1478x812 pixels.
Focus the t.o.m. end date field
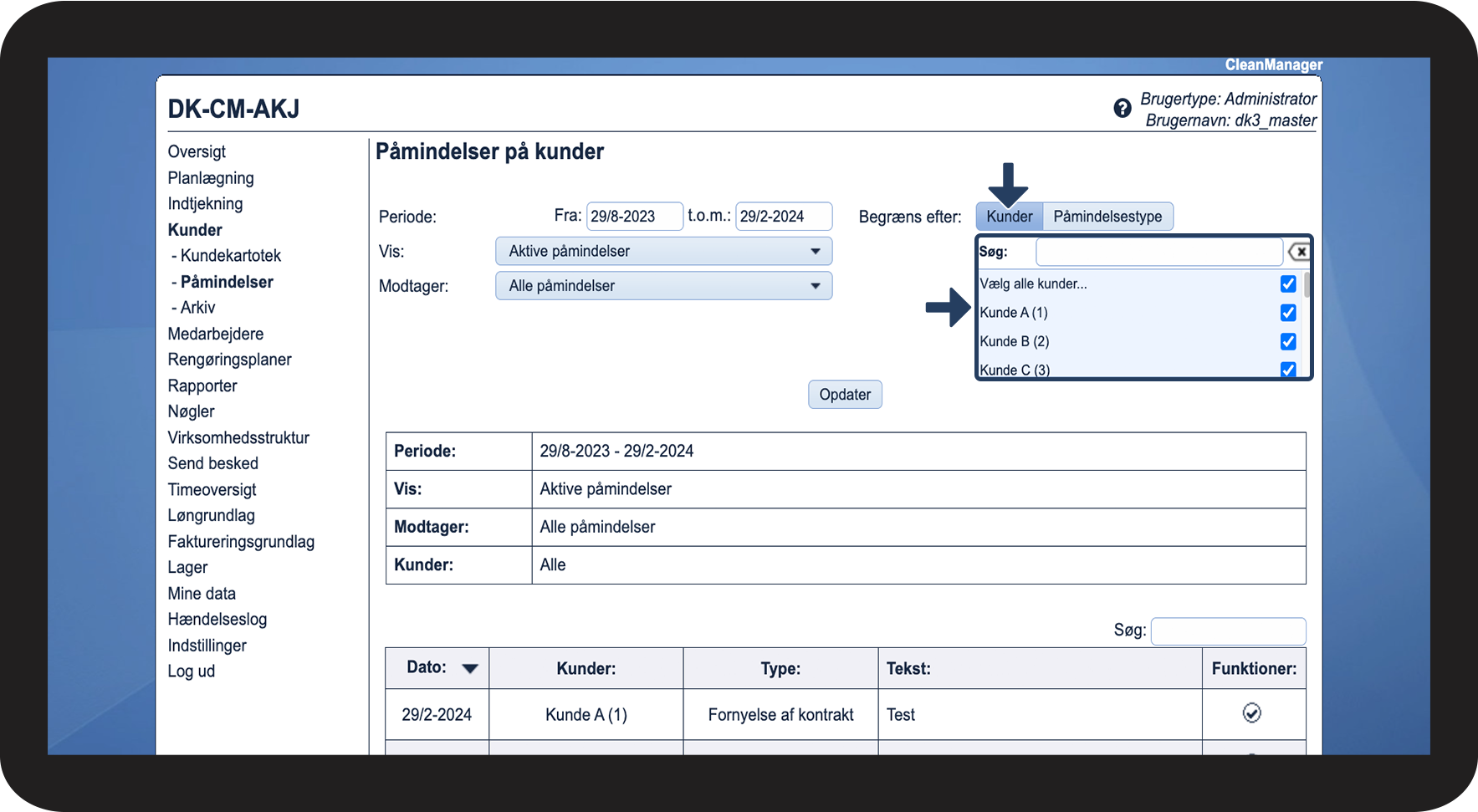click(783, 217)
